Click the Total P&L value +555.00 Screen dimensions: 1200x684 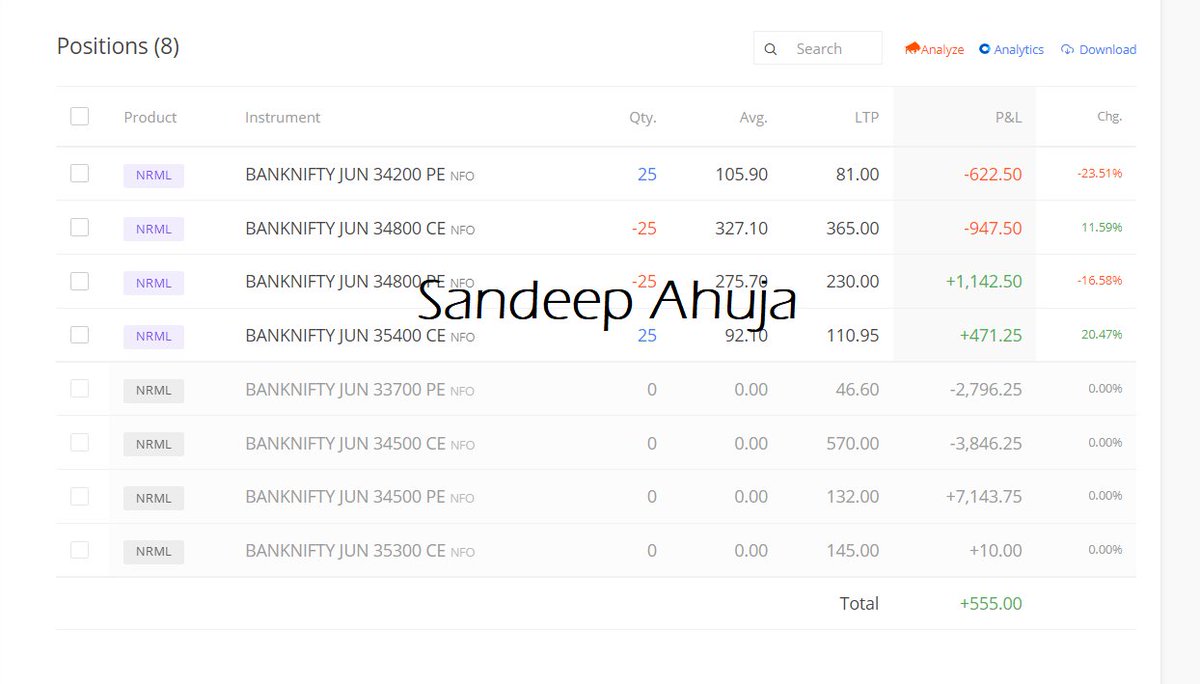[x=990, y=603]
